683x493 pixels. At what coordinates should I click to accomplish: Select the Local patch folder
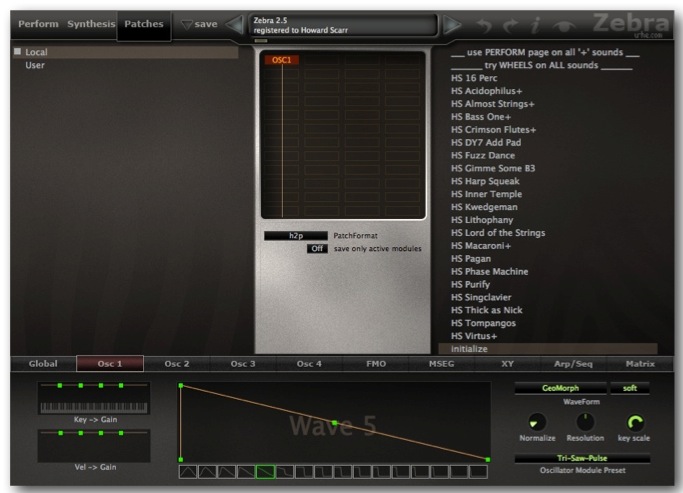pyautogui.click(x=125, y=52)
